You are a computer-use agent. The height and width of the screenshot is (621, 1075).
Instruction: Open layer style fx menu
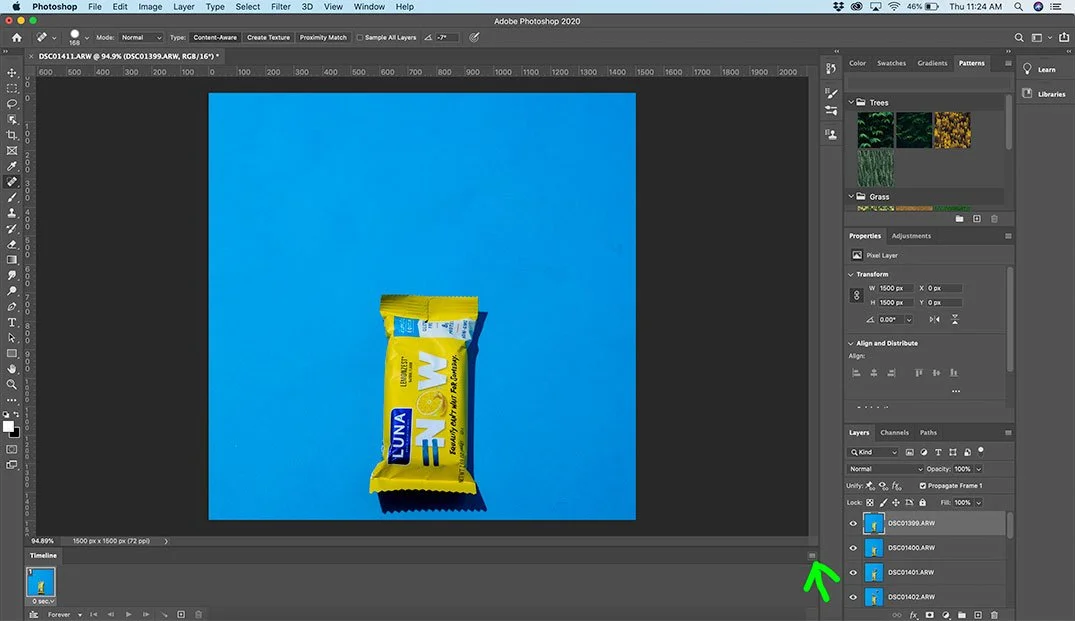click(913, 616)
